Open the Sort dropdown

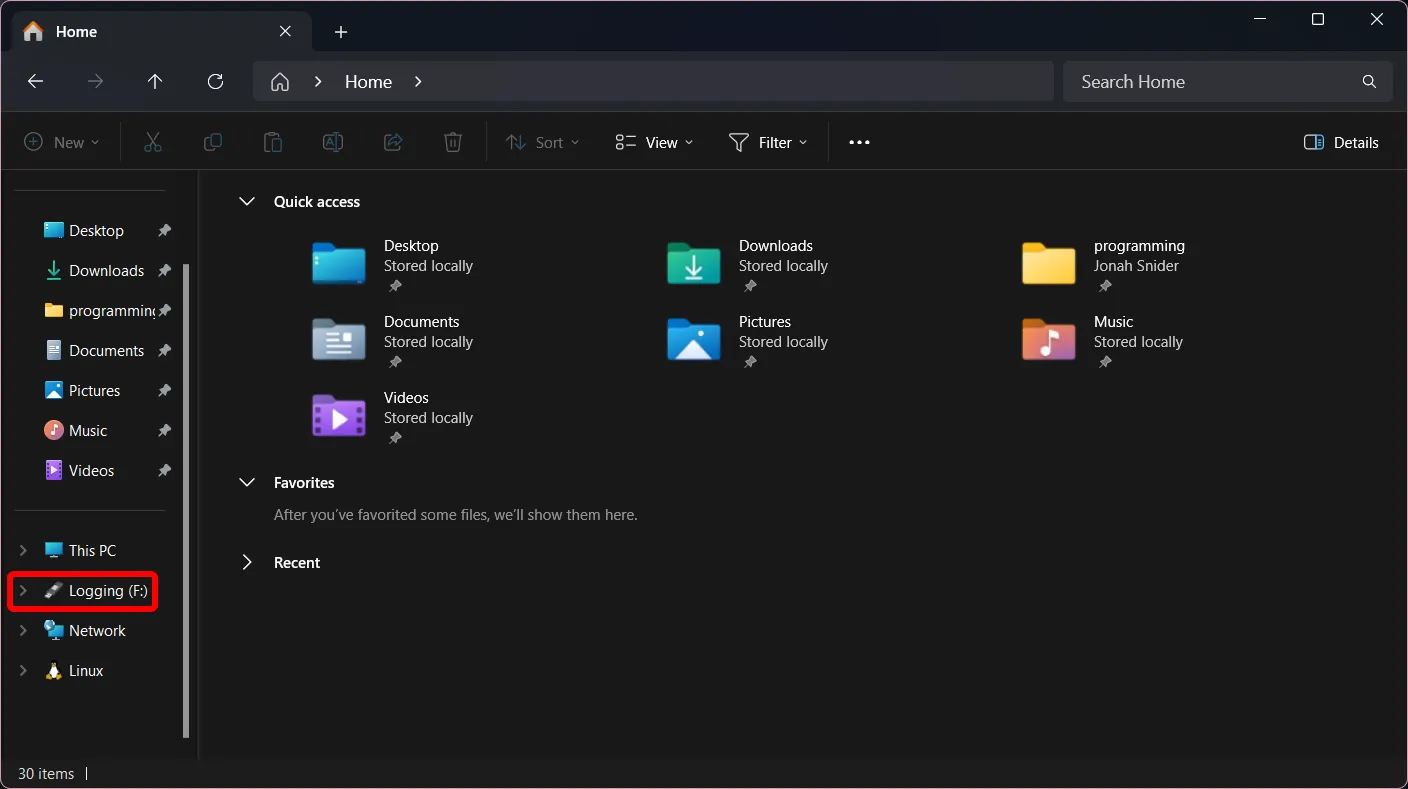tap(542, 142)
